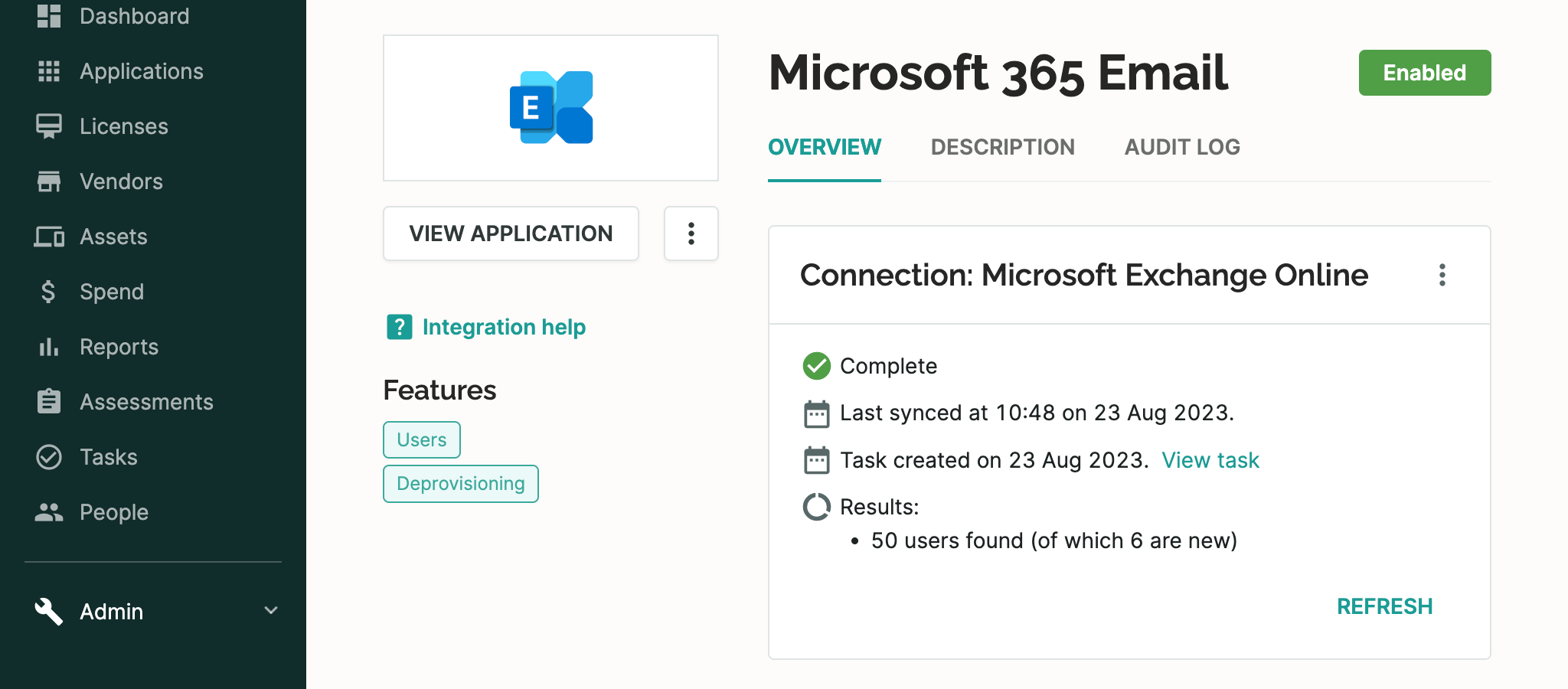The width and height of the screenshot is (1568, 689).
Task: Click the Applications grid icon
Action: [x=49, y=71]
